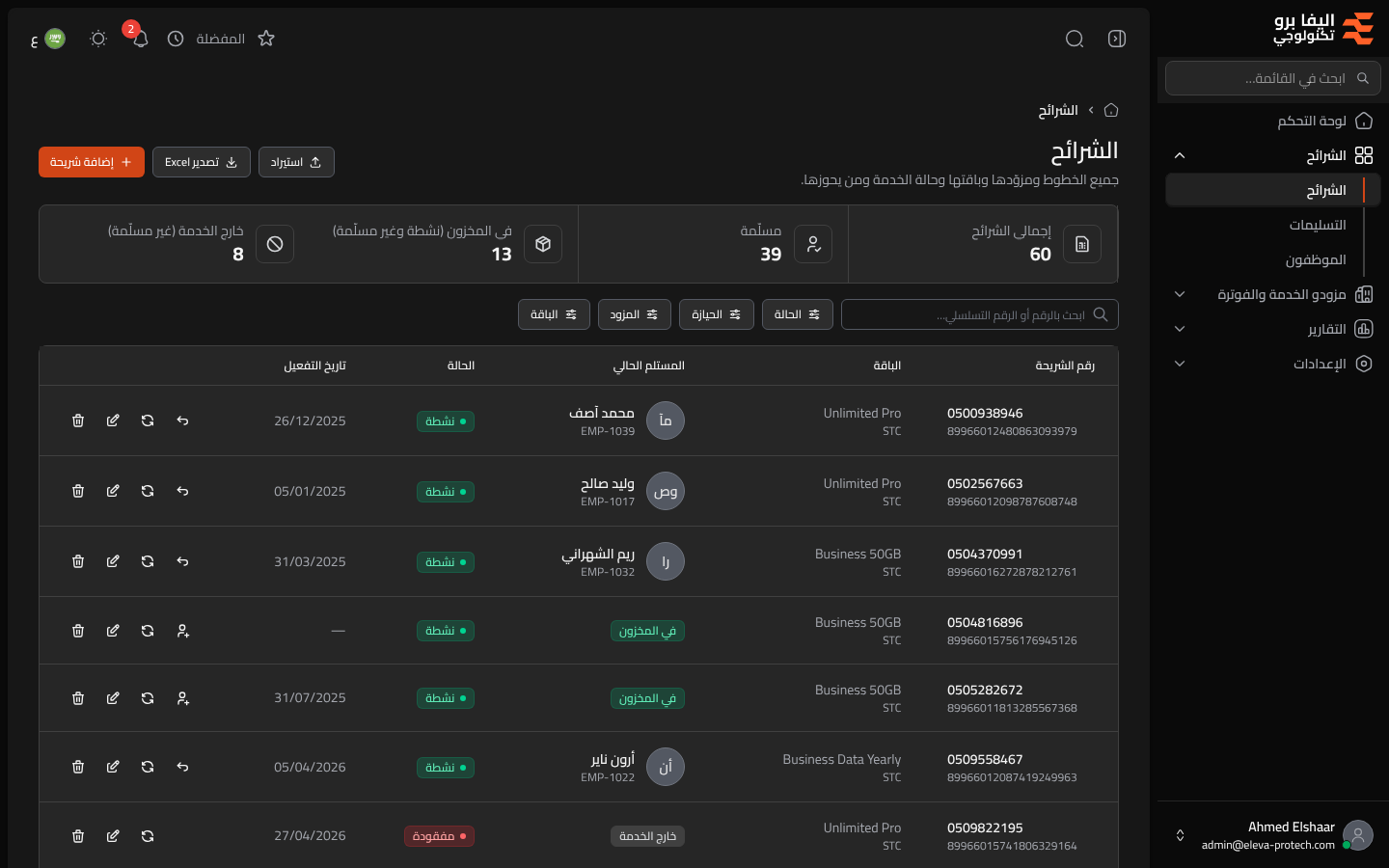The image size is (1389, 868).
Task: Edit SIM 0509558467 with pencil icon
Action: tap(113, 767)
